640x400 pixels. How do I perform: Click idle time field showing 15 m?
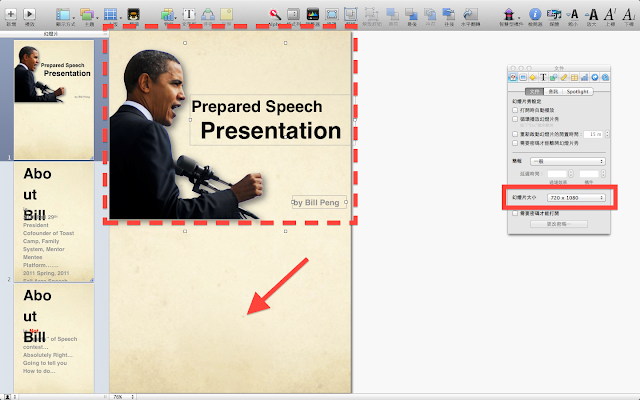coord(594,134)
